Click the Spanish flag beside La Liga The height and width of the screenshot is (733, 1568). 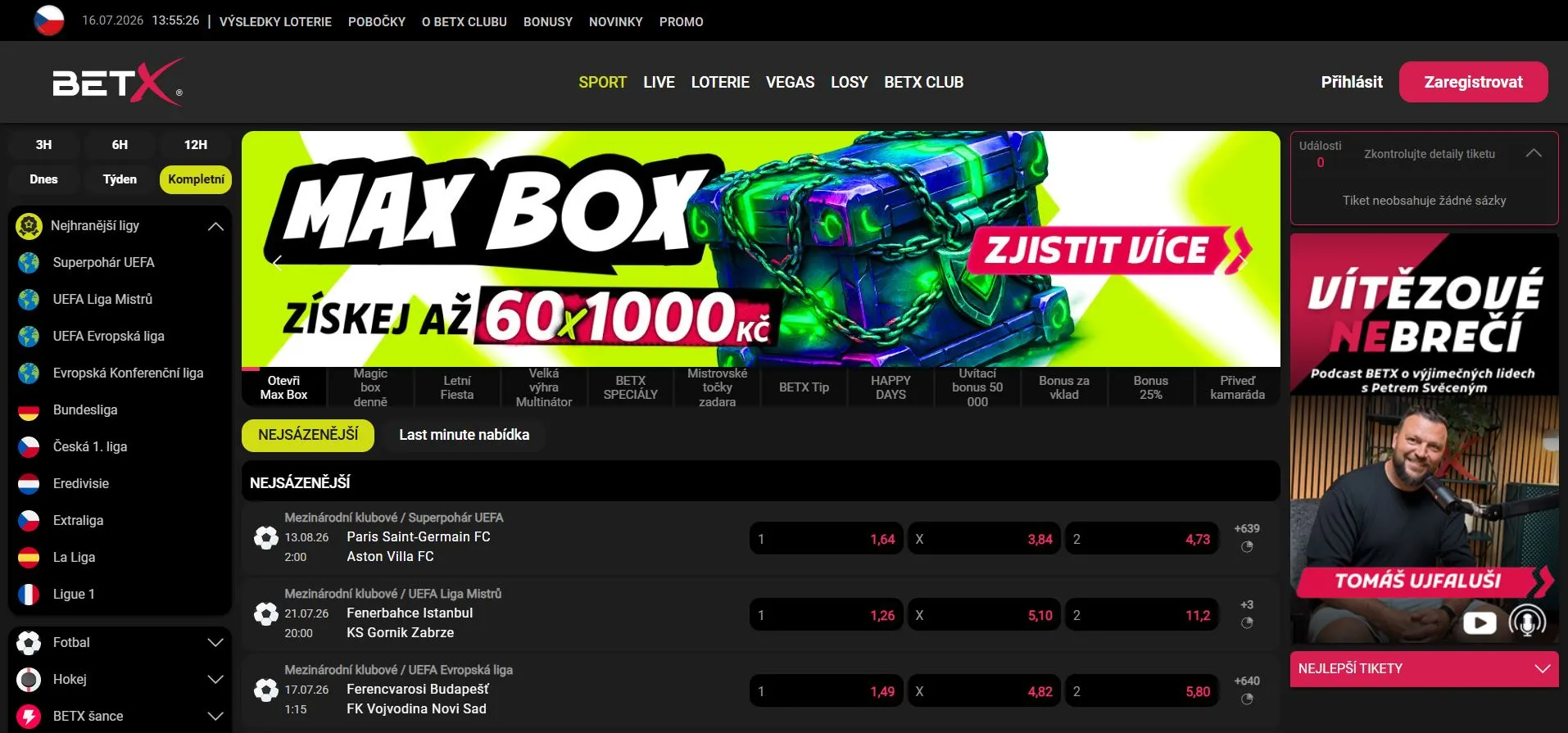click(x=29, y=558)
